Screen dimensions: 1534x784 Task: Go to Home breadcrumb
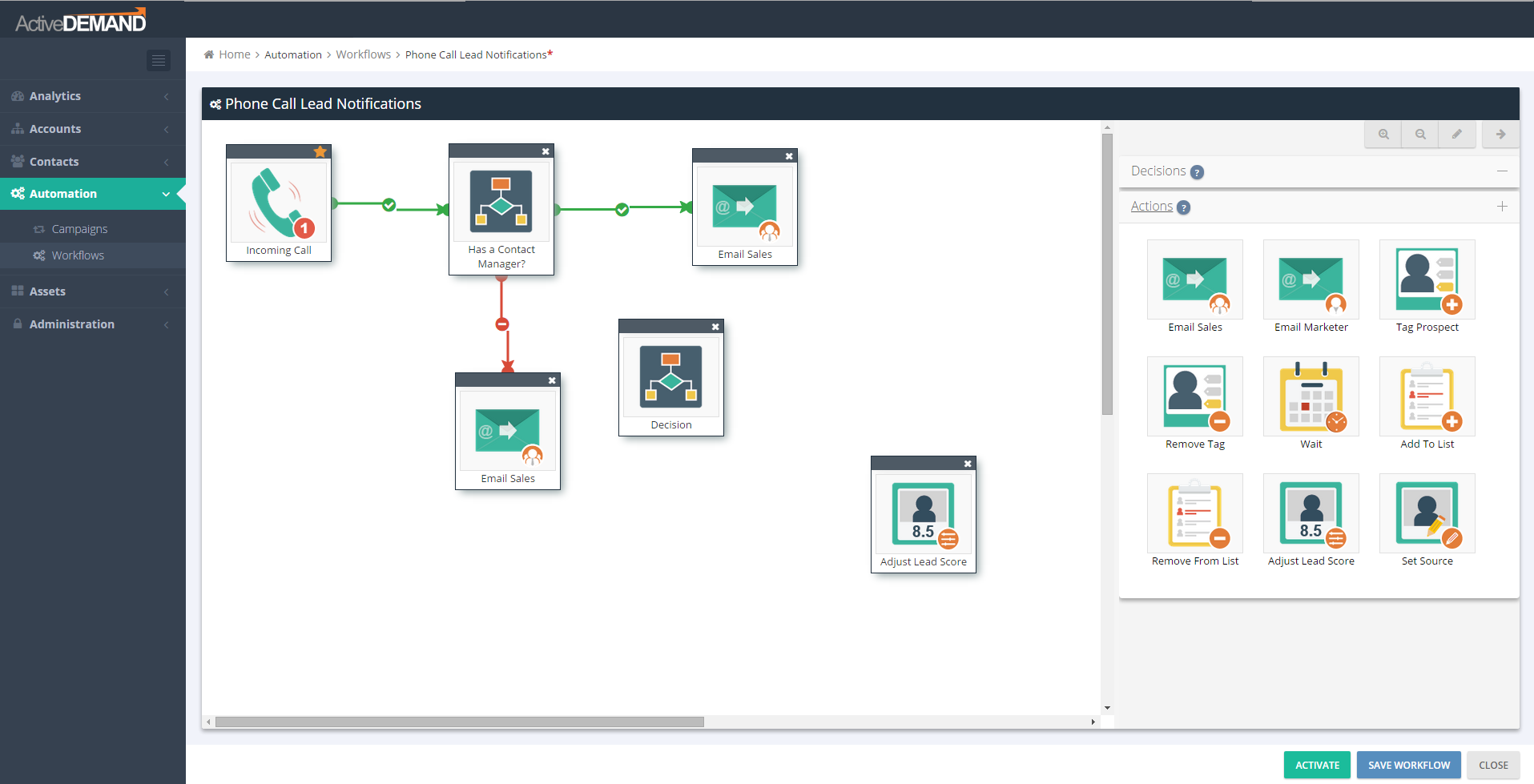234,54
